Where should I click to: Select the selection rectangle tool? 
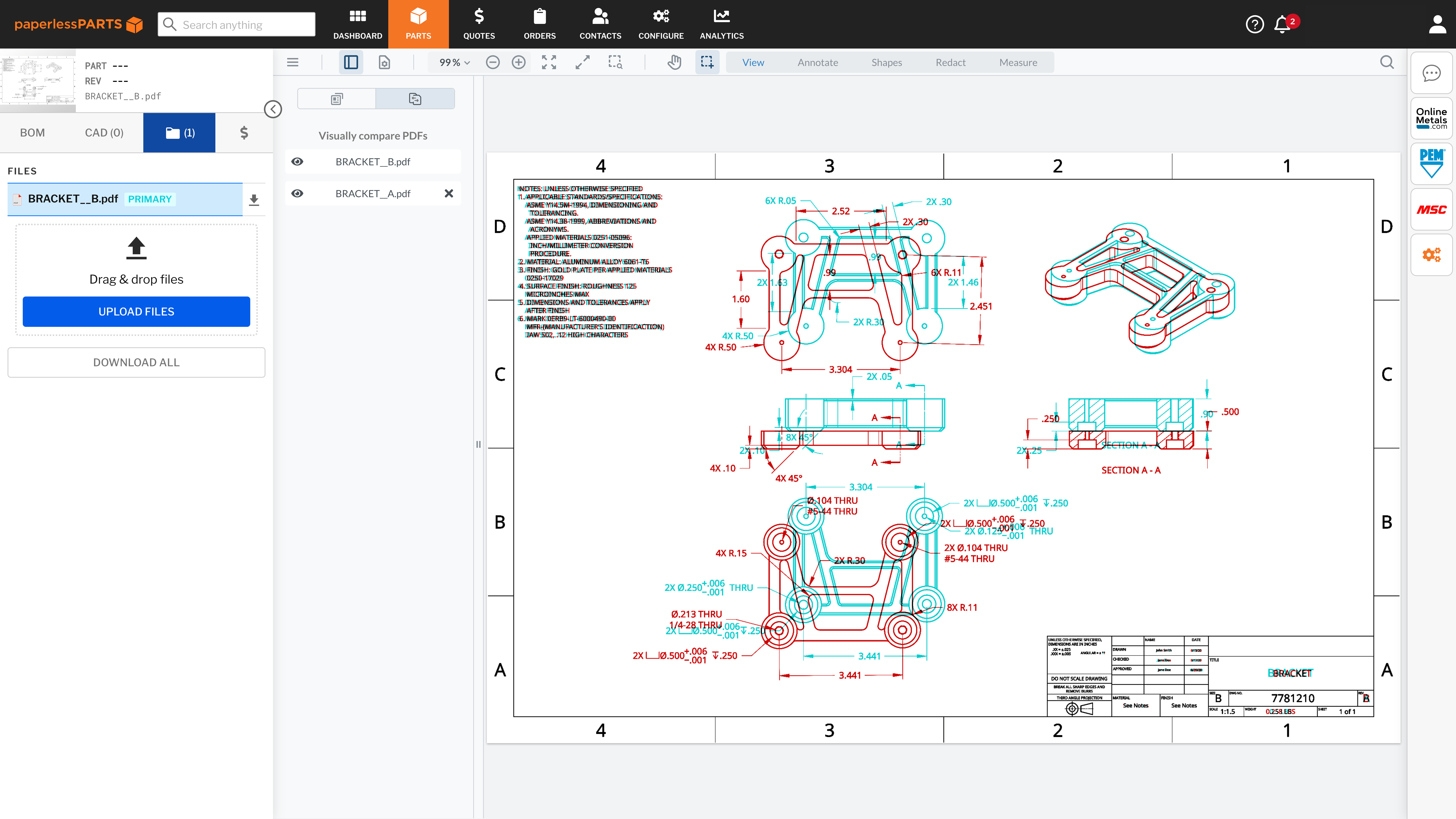coord(707,62)
